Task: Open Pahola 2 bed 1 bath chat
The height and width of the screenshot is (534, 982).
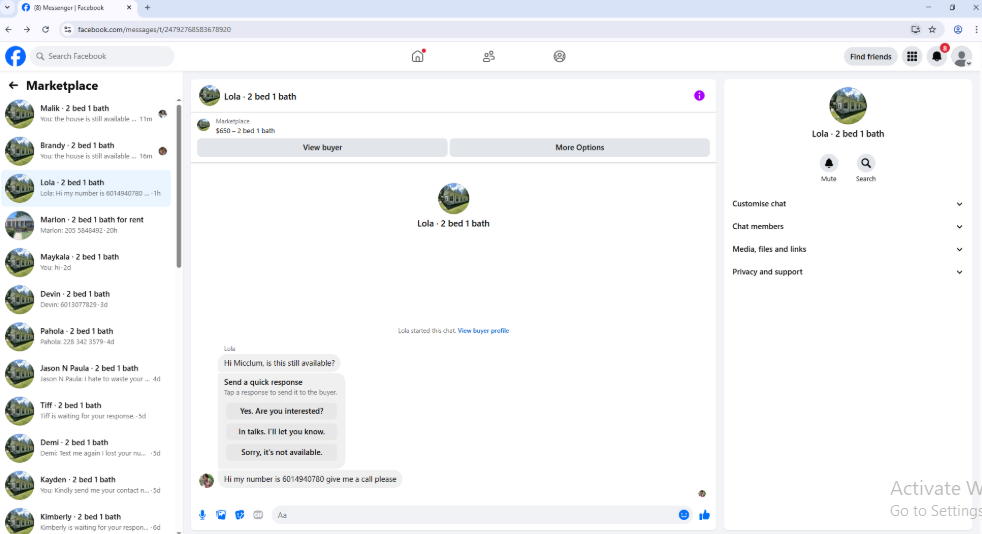Action: pos(86,337)
